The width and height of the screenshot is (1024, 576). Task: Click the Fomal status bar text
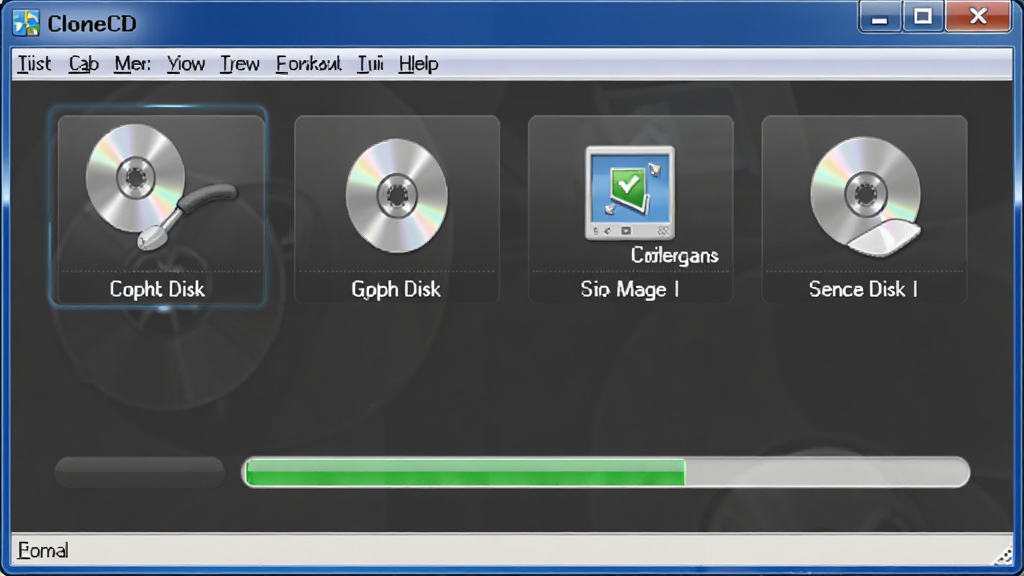(42, 551)
